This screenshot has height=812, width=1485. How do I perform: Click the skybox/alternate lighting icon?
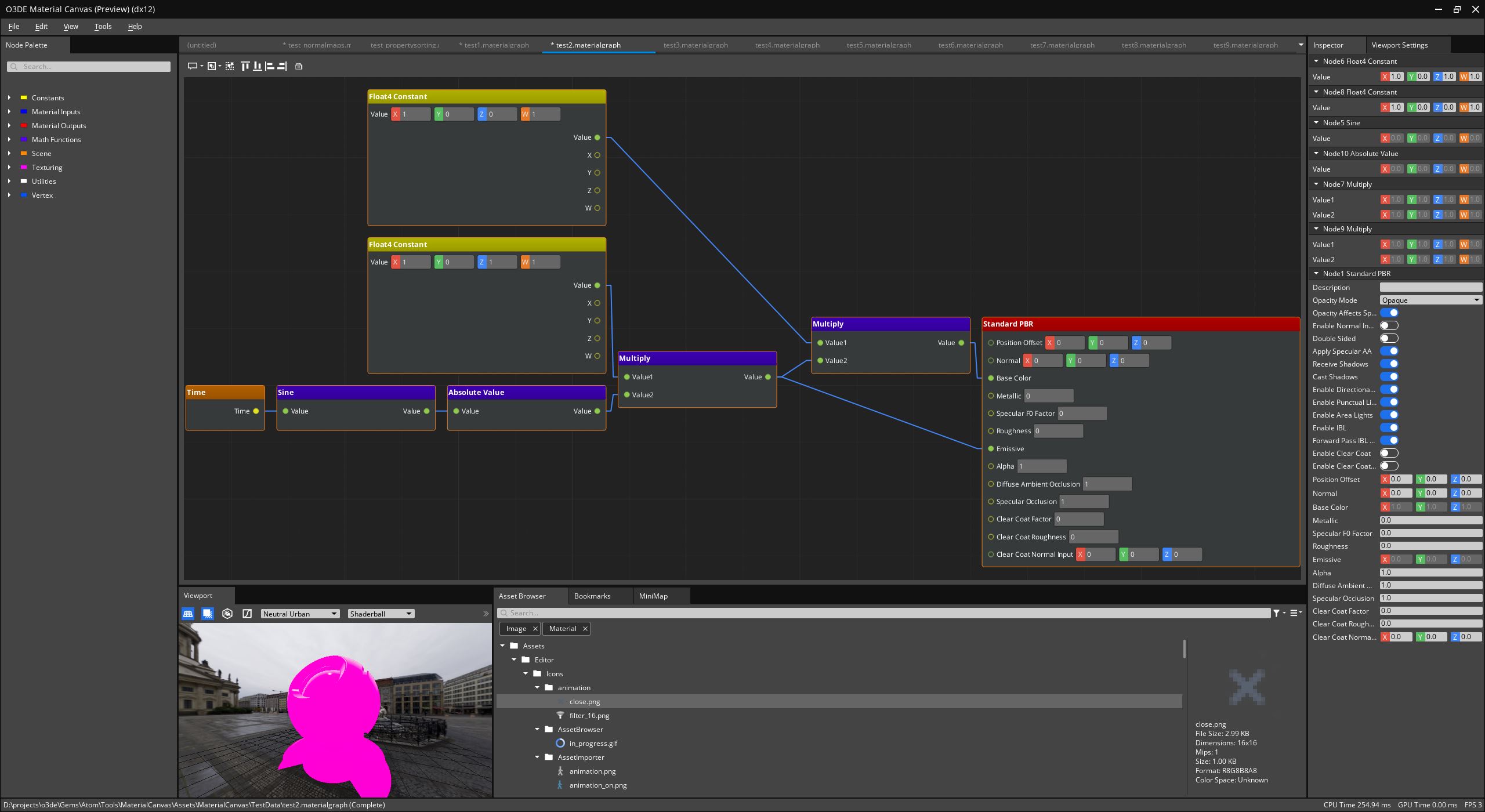227,614
